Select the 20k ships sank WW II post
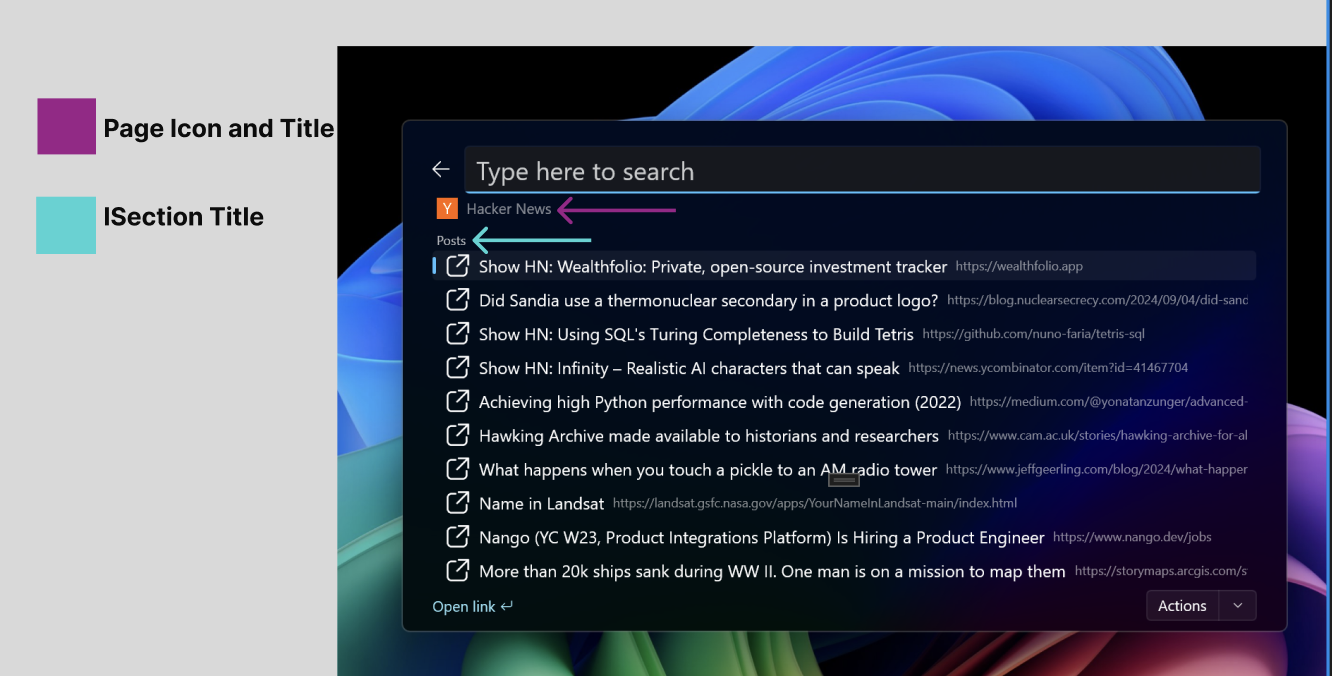Viewport: 1332px width, 676px height. (x=771, y=571)
